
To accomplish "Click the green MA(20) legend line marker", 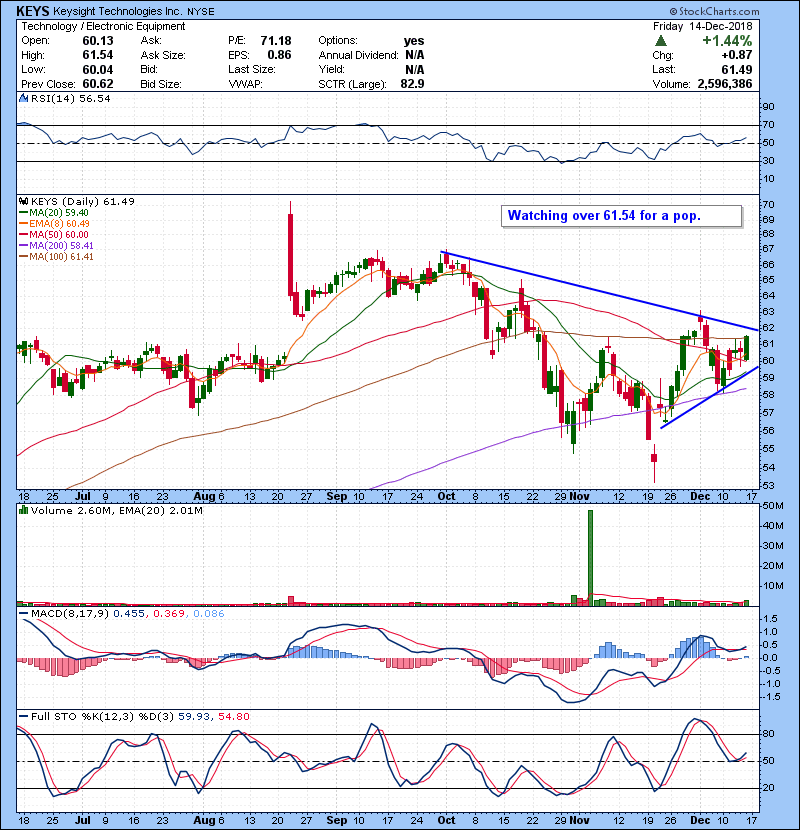I will 22,212.
